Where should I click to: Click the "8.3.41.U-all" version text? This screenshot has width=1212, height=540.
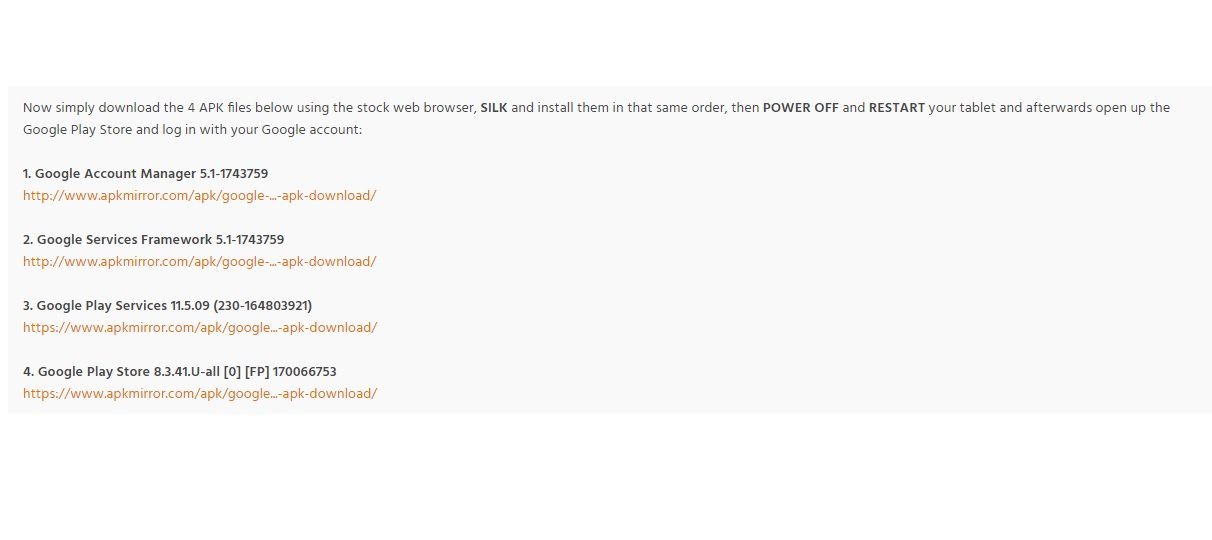point(190,372)
